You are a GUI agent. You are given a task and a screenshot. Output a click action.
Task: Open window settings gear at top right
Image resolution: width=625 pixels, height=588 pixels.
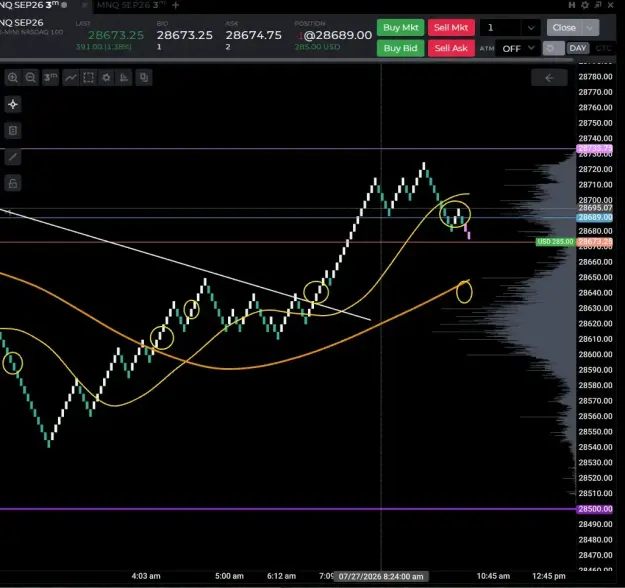pos(585,5)
